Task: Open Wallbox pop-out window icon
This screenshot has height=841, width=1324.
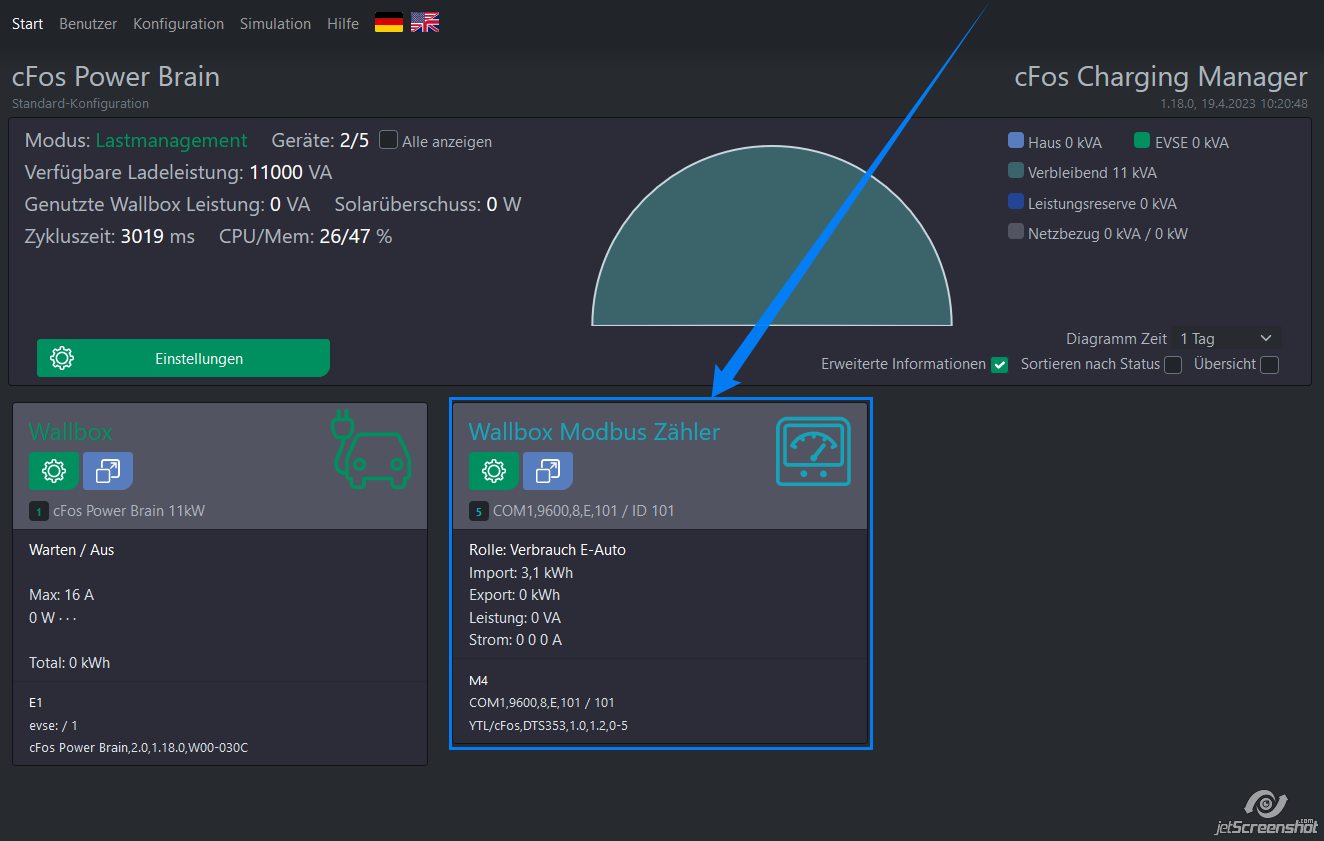Action: click(x=107, y=470)
